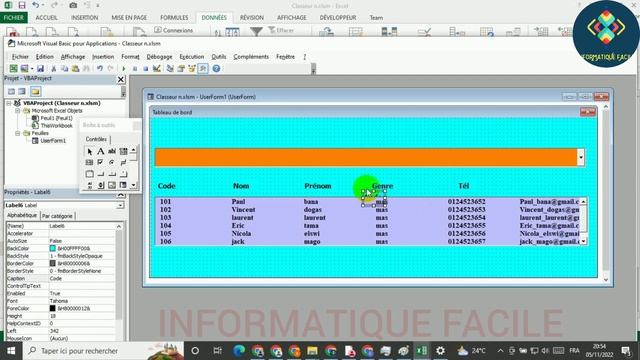The height and width of the screenshot is (360, 640).
Task: Open the Exécution menu in VBA editor
Action: (x=191, y=57)
